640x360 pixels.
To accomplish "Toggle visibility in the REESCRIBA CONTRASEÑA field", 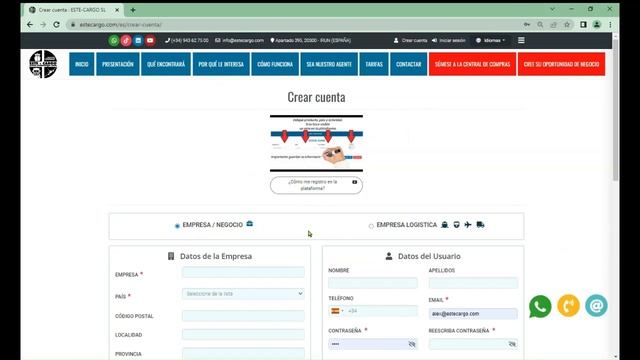I will [512, 344].
